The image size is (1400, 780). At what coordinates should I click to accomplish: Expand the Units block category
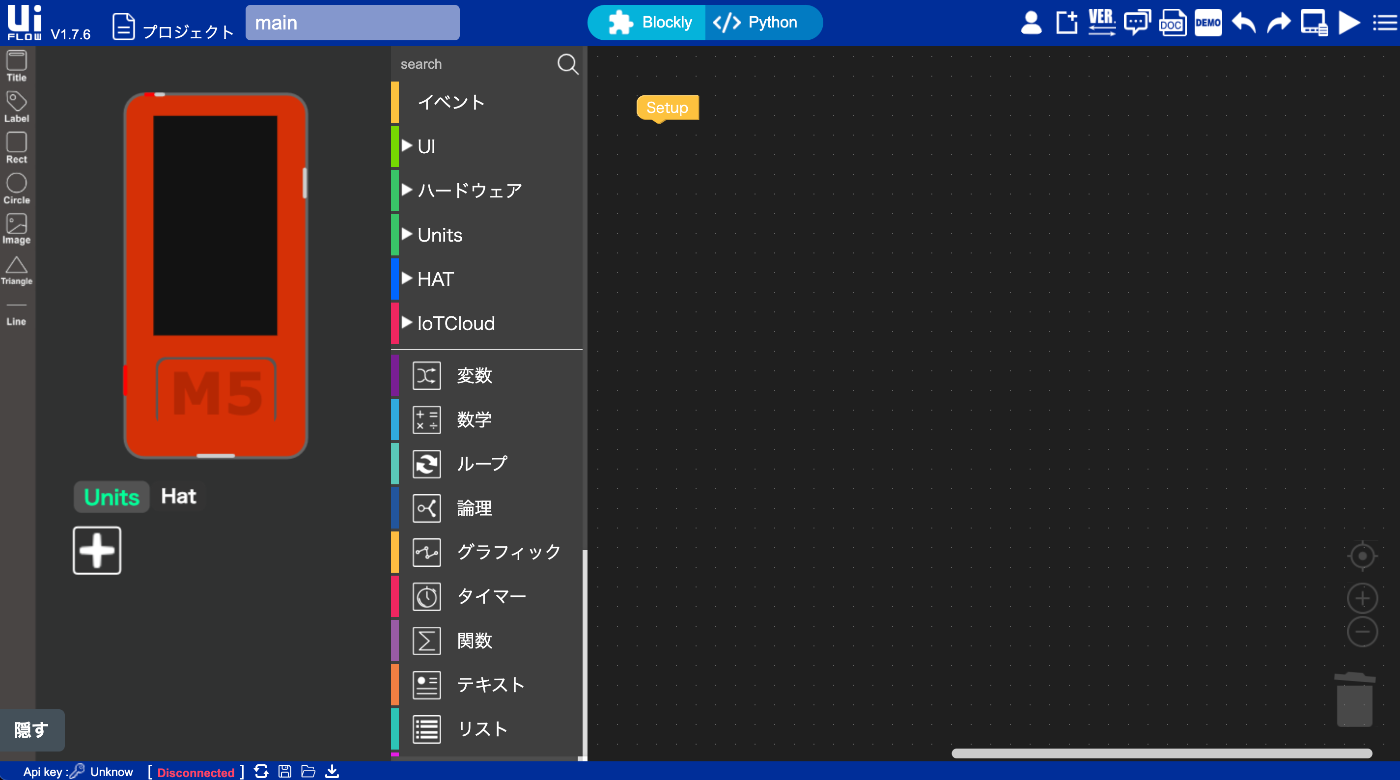pos(486,235)
